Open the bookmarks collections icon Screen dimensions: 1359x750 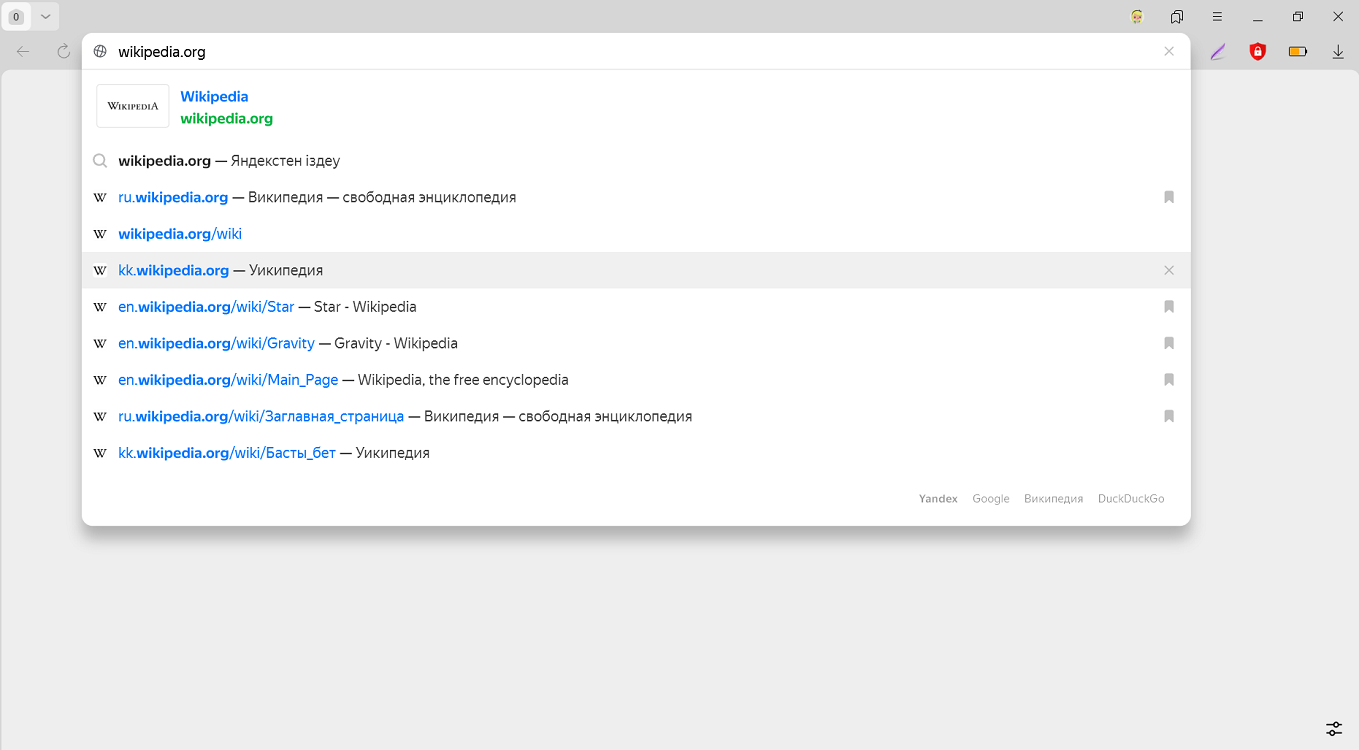click(1177, 17)
